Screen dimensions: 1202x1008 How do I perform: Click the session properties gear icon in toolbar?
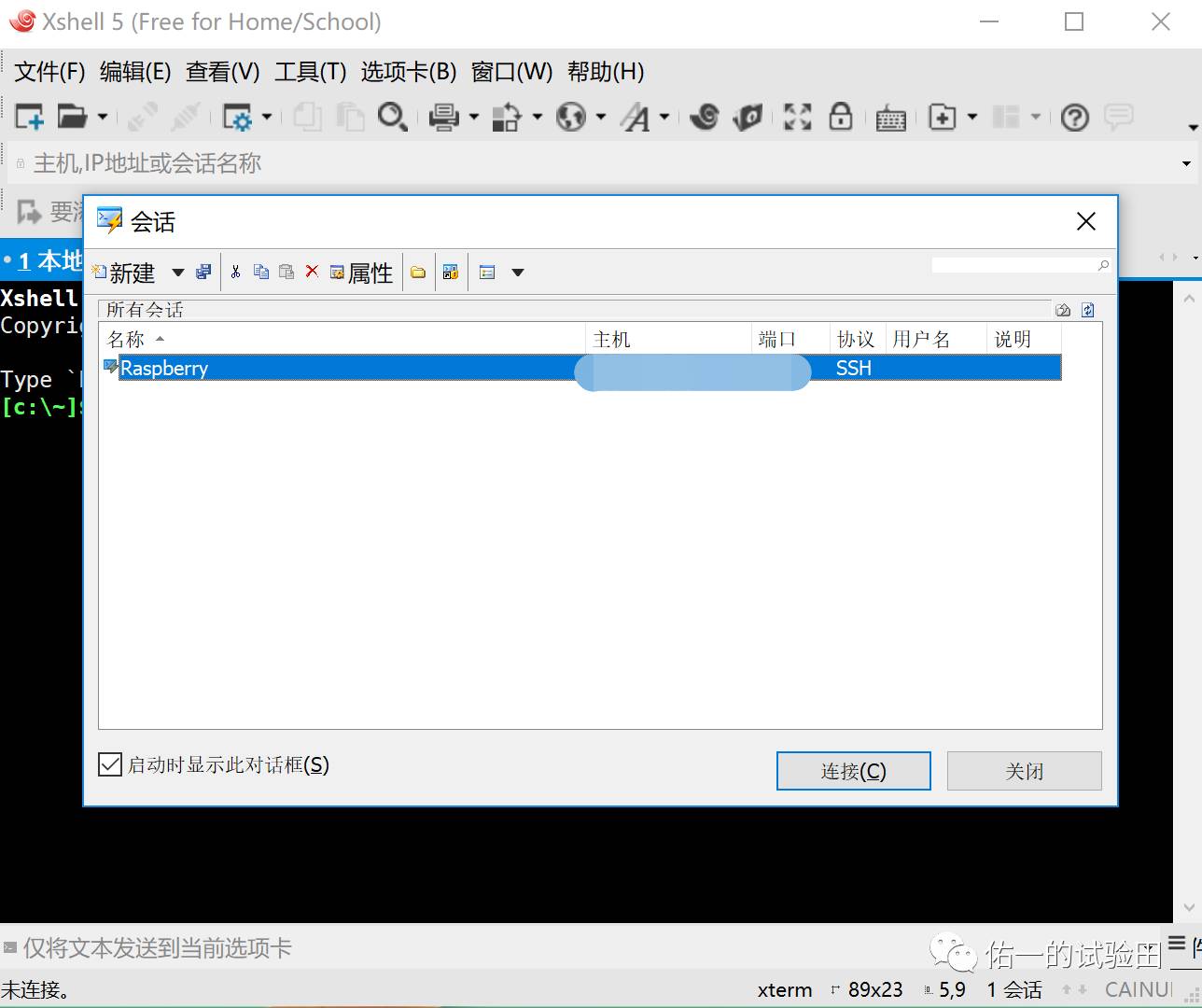point(237,117)
